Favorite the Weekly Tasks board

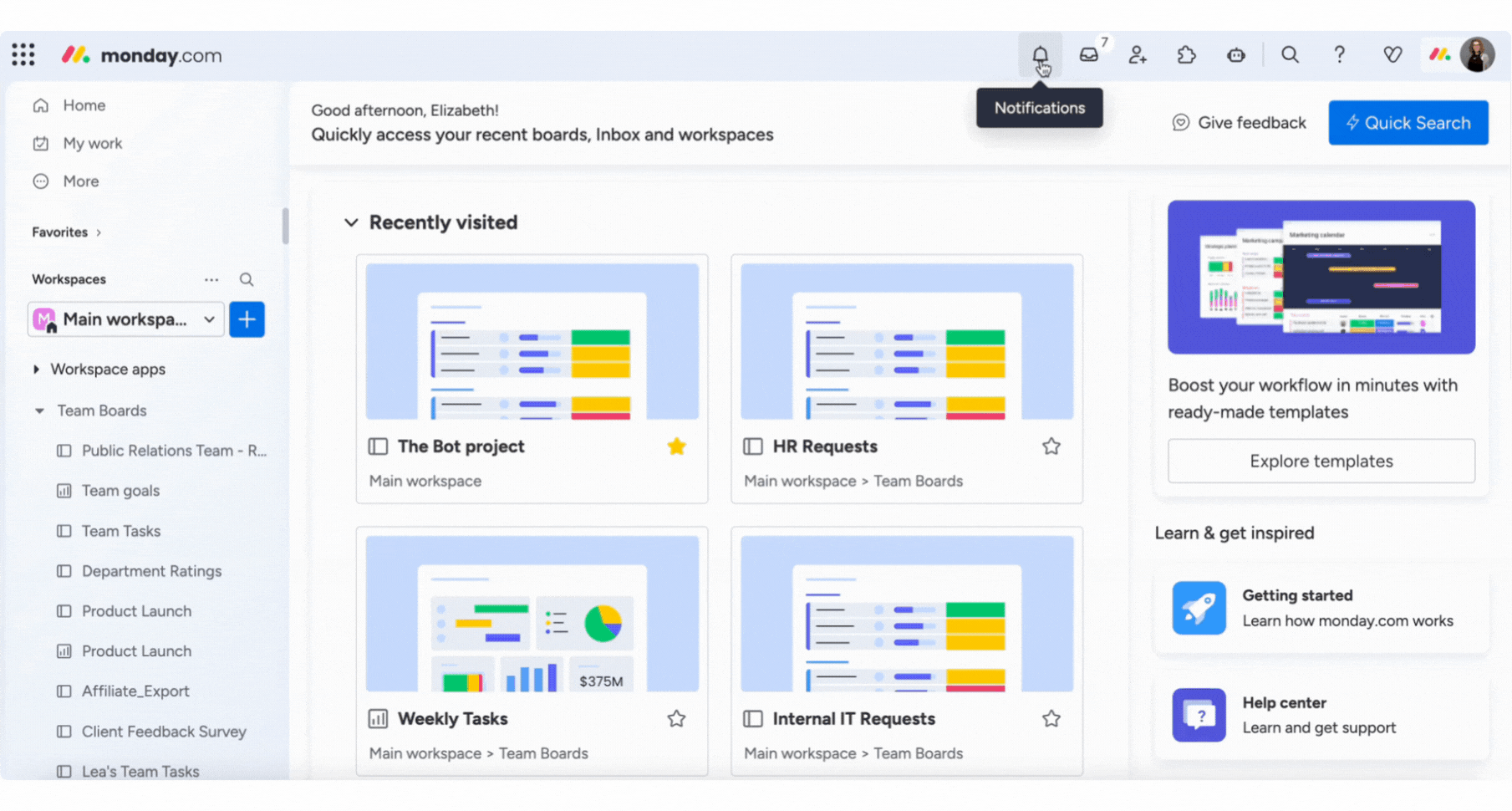click(676, 719)
